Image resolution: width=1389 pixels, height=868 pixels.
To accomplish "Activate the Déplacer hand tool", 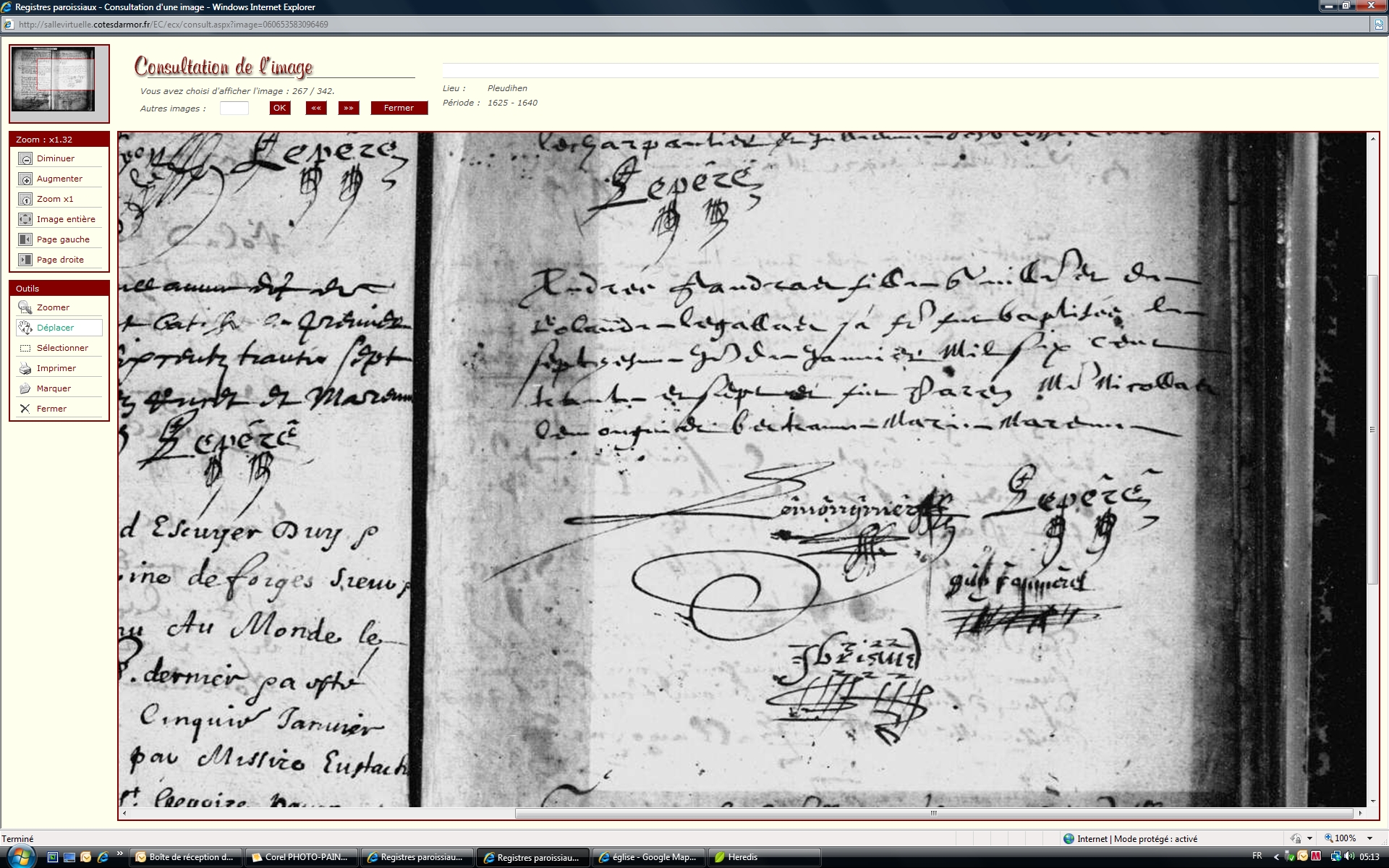I will click(25, 328).
